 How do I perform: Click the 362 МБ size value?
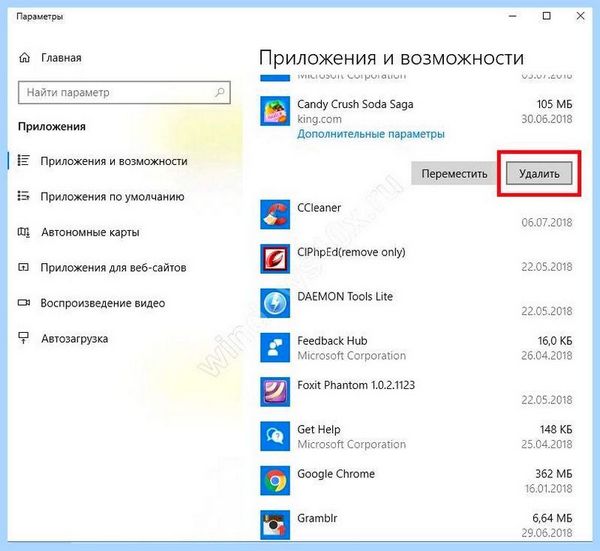pyautogui.click(x=554, y=474)
